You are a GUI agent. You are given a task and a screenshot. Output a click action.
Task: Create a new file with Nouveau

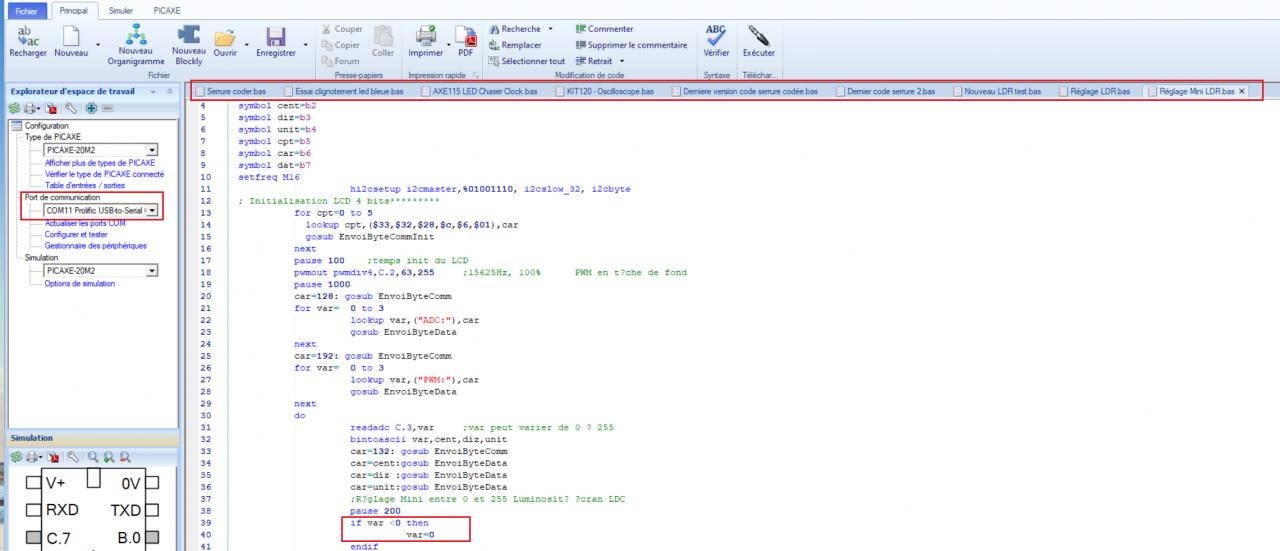pyautogui.click(x=71, y=41)
